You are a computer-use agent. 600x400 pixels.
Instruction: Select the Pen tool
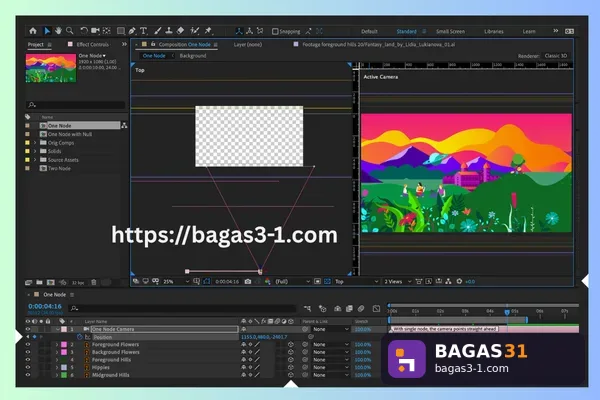point(132,31)
